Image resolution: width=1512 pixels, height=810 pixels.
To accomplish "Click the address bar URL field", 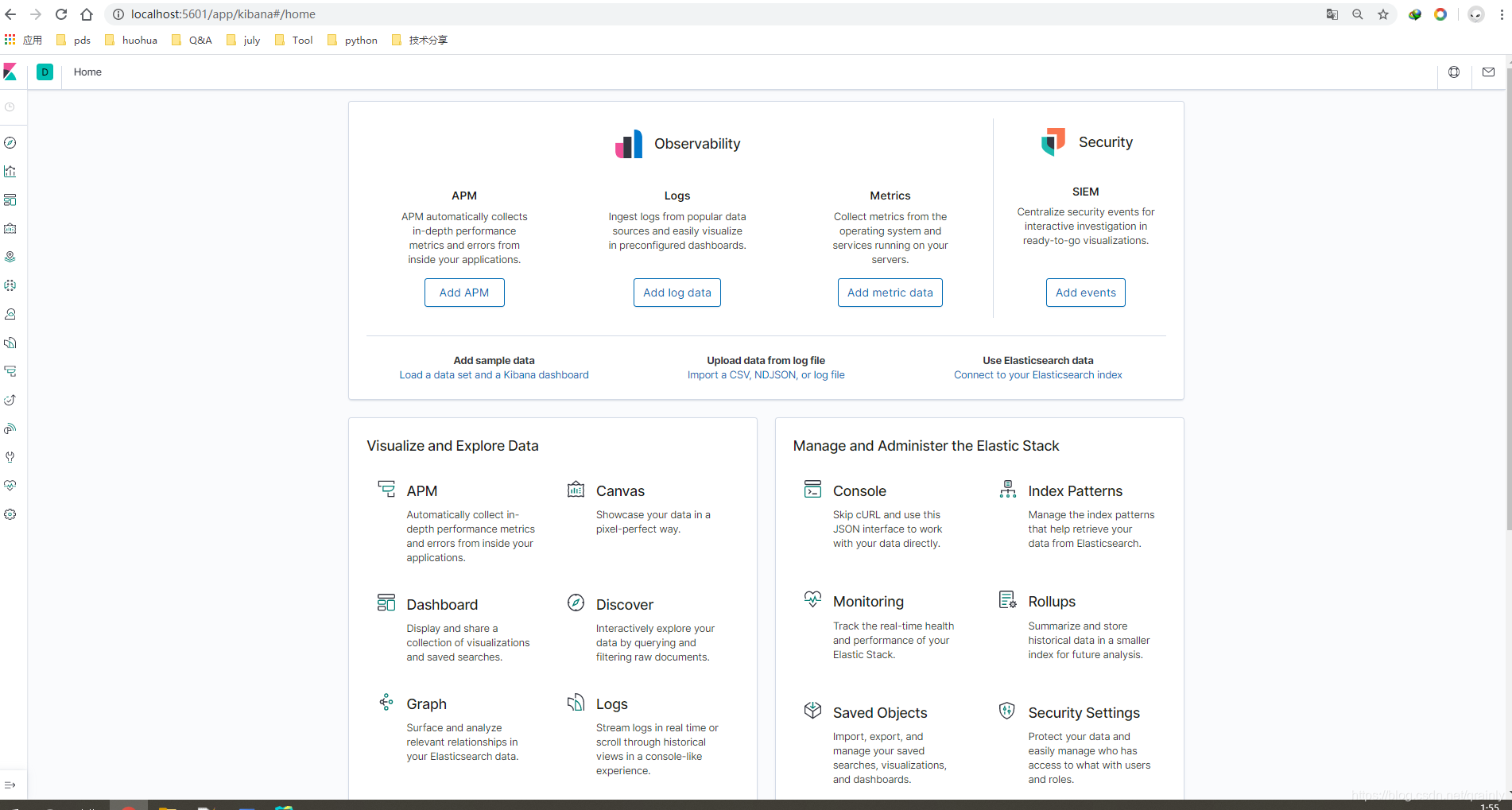I will click(715, 14).
